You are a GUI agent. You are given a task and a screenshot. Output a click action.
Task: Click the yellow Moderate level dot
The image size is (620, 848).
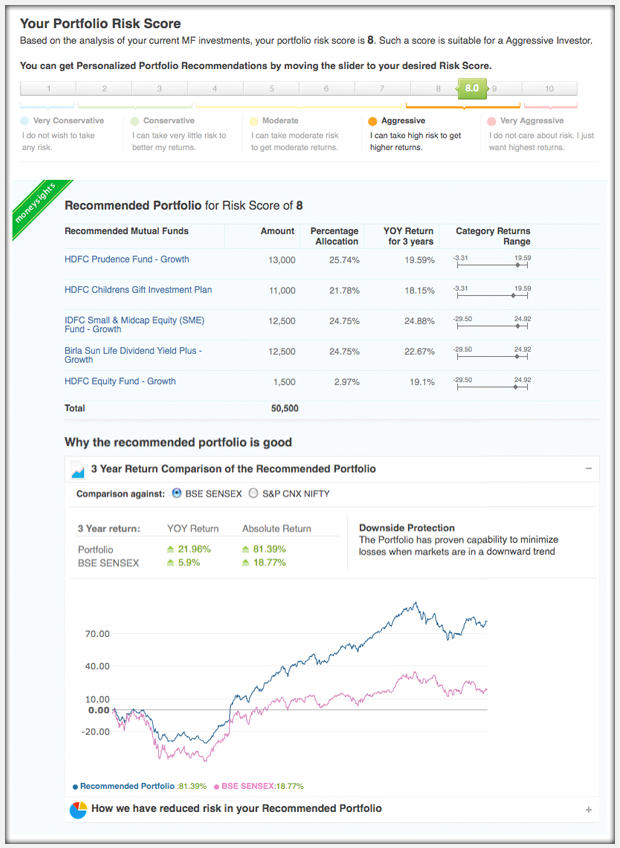click(x=253, y=121)
